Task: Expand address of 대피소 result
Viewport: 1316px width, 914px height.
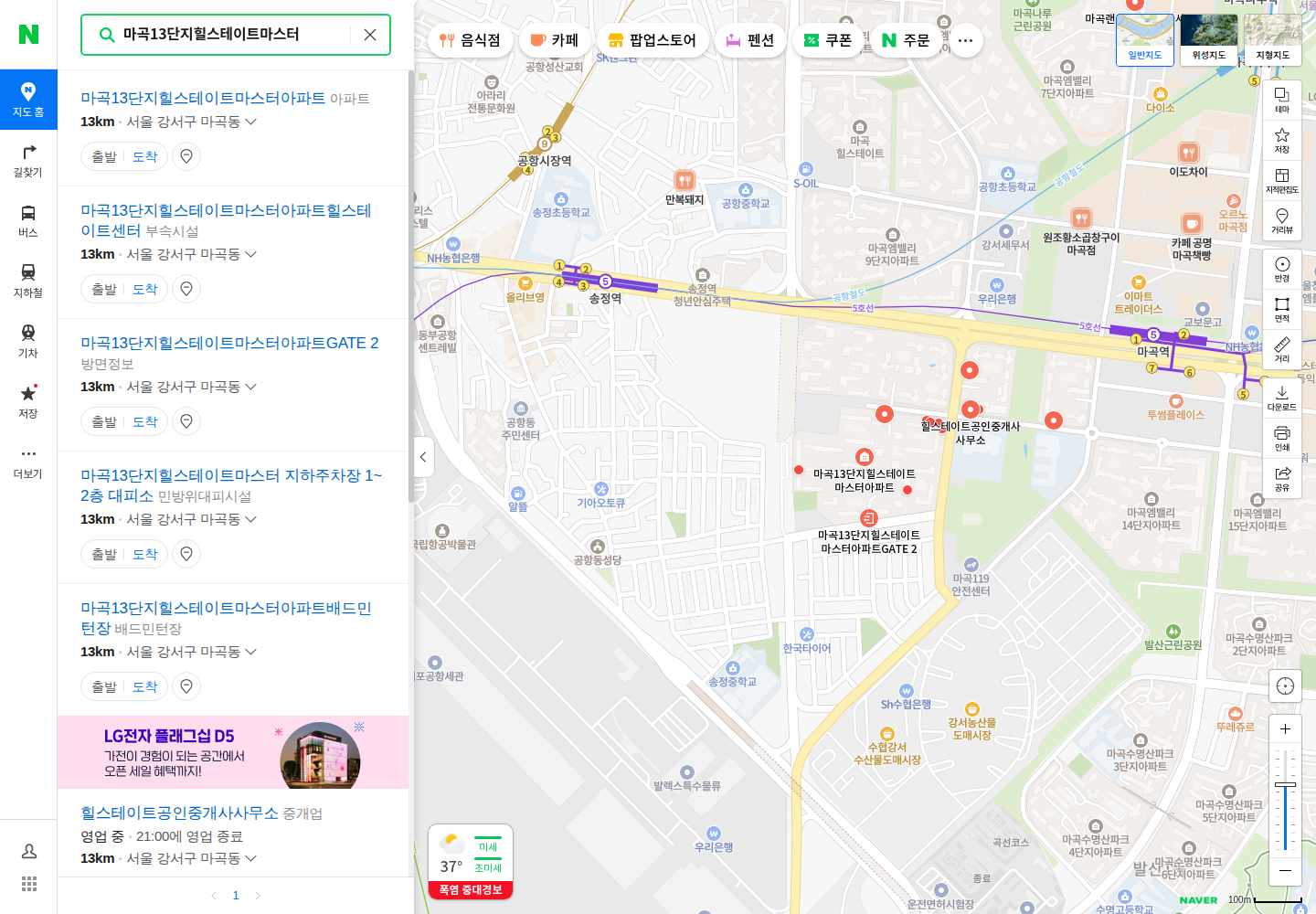Action: click(x=251, y=519)
